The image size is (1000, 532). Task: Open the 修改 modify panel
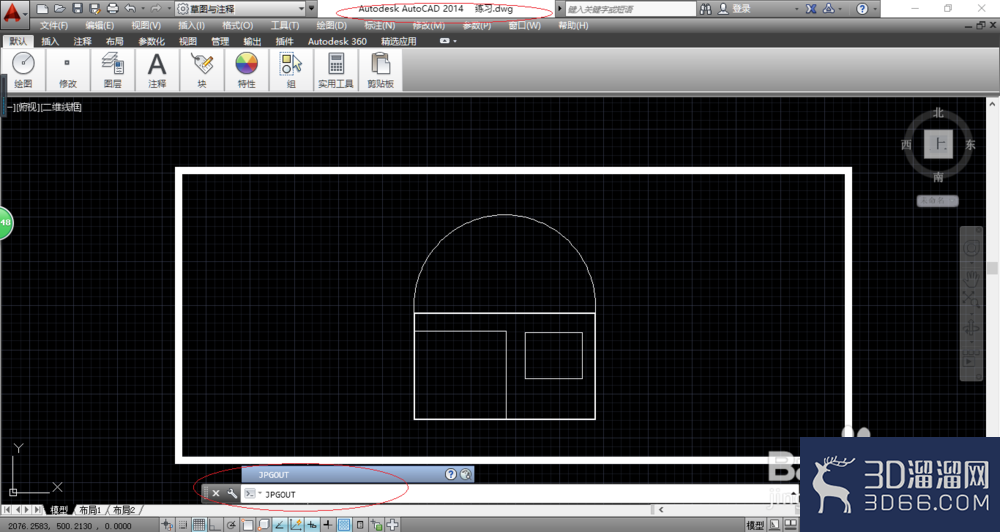(x=68, y=70)
